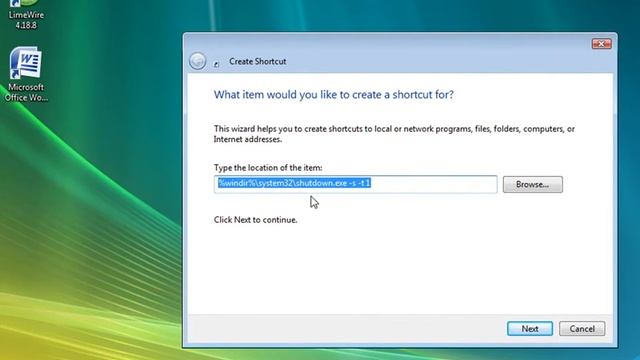
Task: Click the wizard description paragraph text
Action: 394,134
